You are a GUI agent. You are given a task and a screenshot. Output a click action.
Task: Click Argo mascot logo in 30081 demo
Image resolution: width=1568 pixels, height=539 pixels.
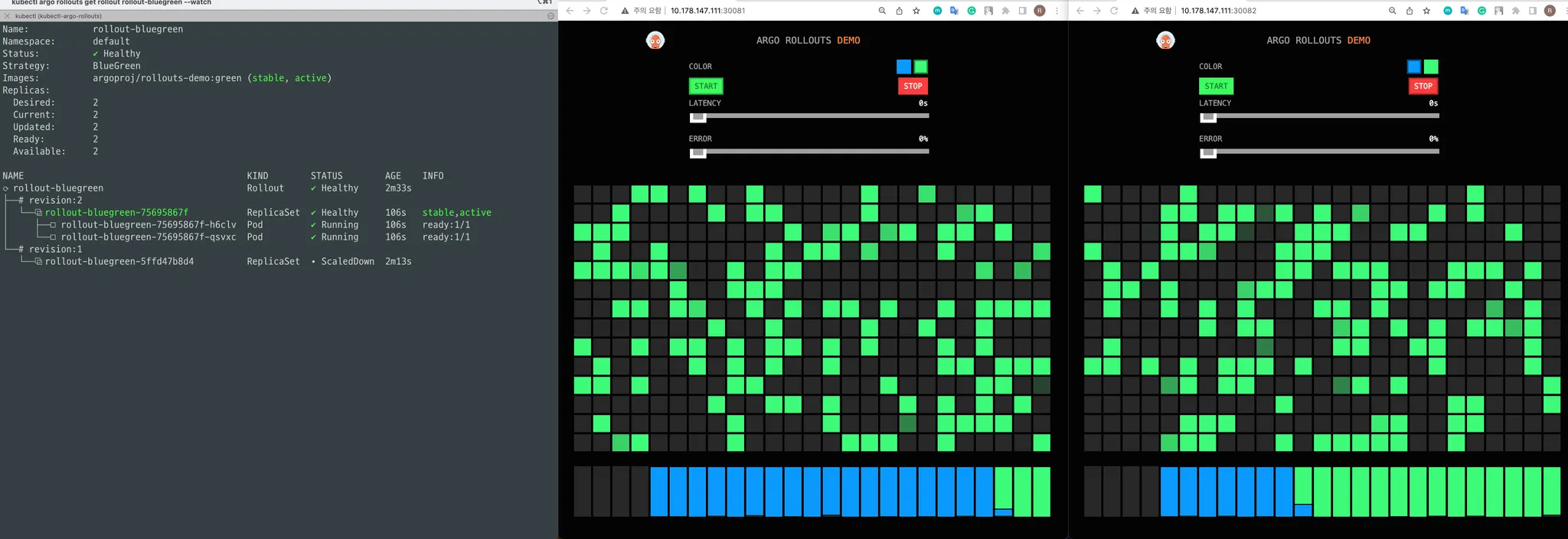[655, 41]
